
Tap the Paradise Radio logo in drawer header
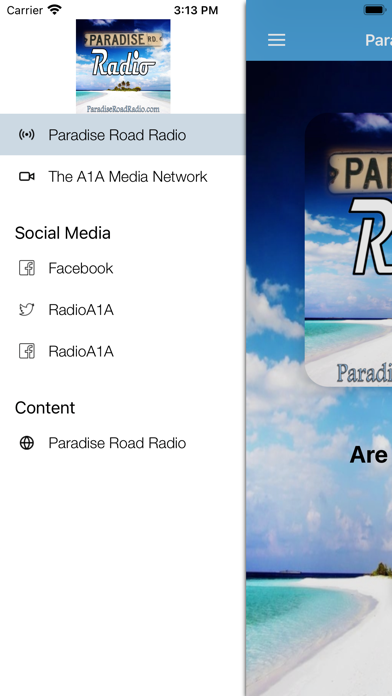point(123,66)
